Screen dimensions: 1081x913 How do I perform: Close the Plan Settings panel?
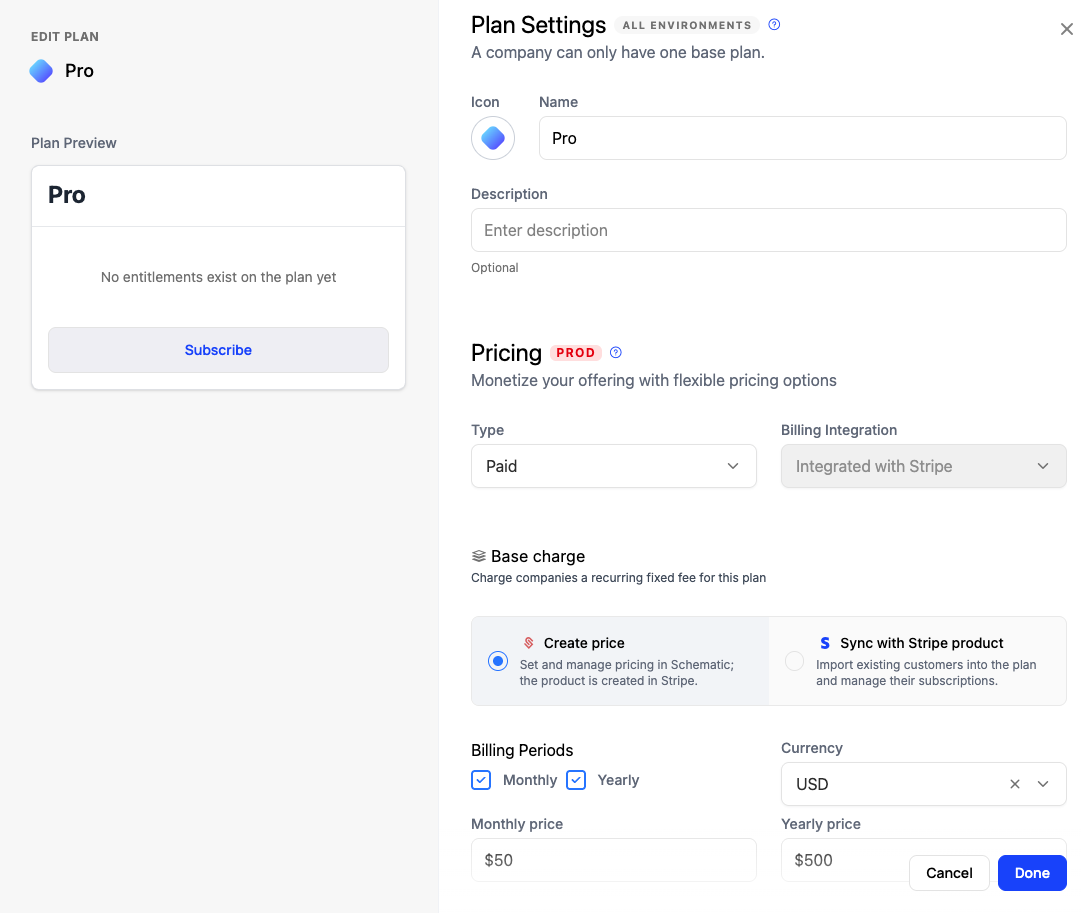1066,30
